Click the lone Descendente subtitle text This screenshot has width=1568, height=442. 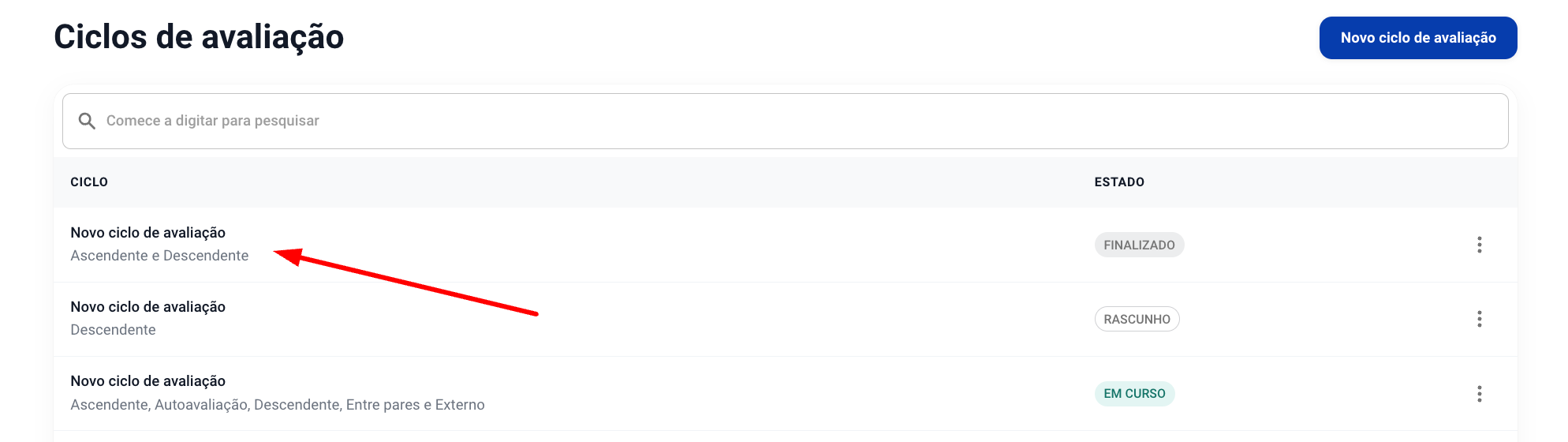click(x=113, y=330)
